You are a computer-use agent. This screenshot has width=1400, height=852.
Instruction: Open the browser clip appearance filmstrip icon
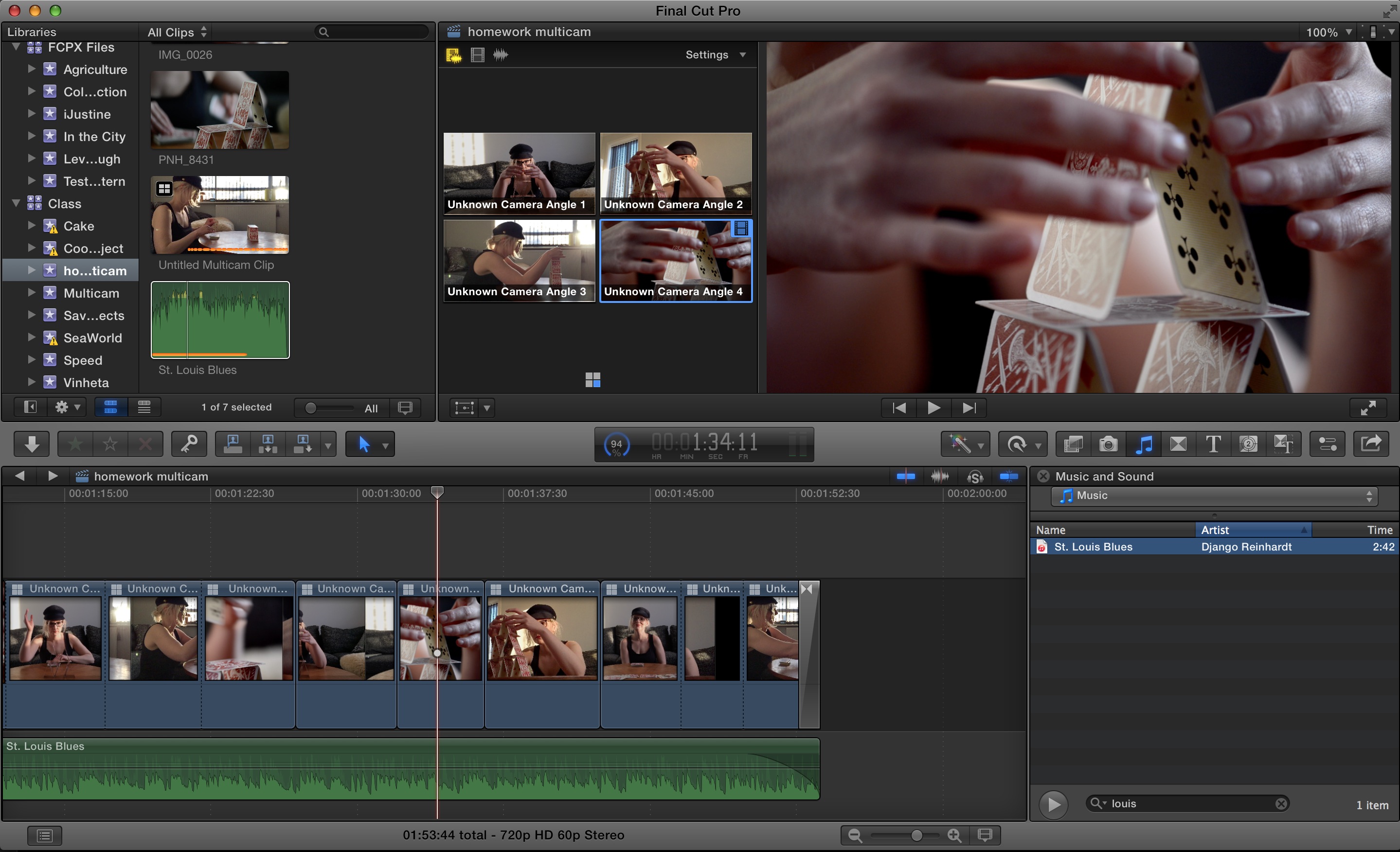(x=405, y=408)
